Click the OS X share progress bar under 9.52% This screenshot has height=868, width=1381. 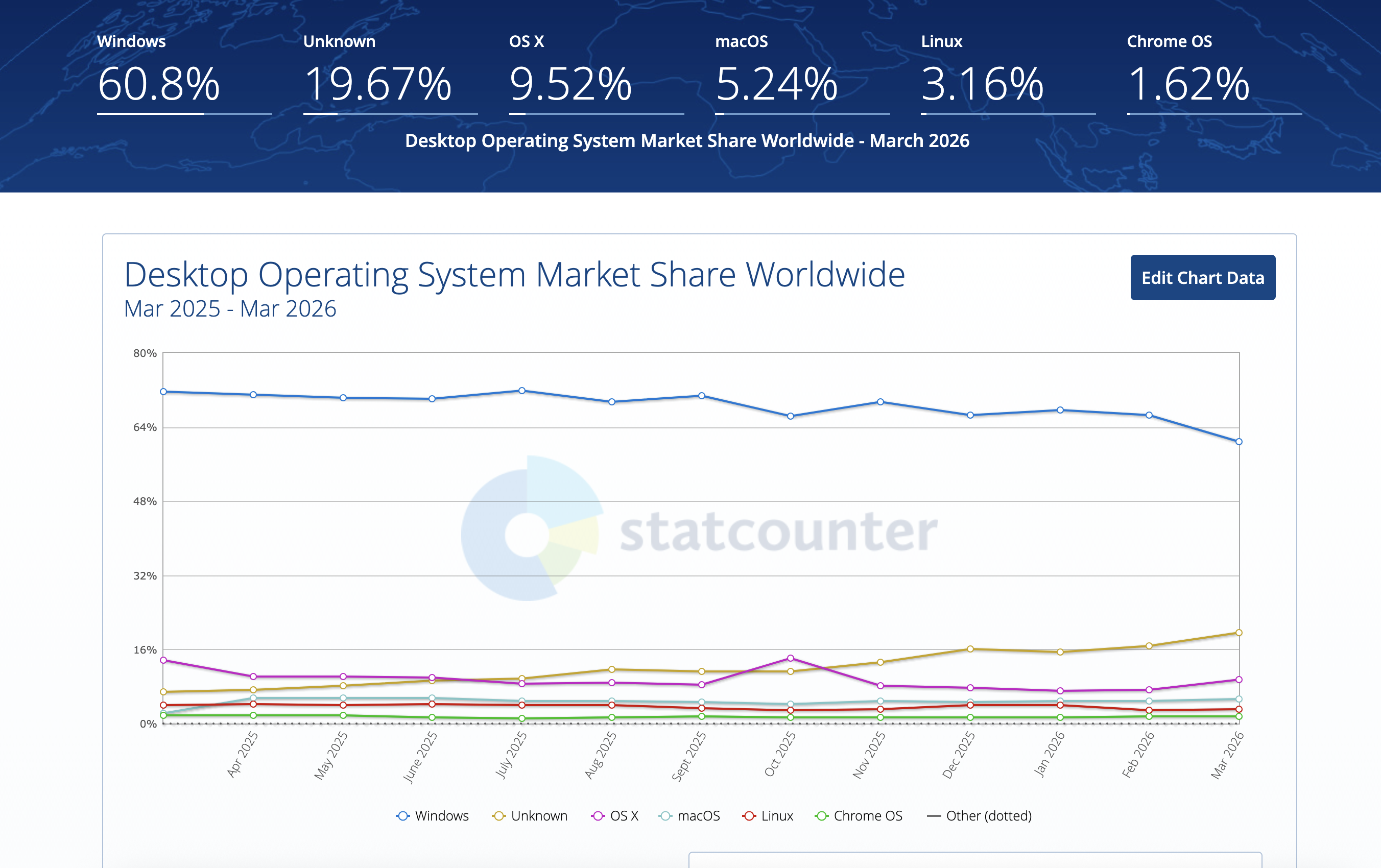click(x=597, y=113)
